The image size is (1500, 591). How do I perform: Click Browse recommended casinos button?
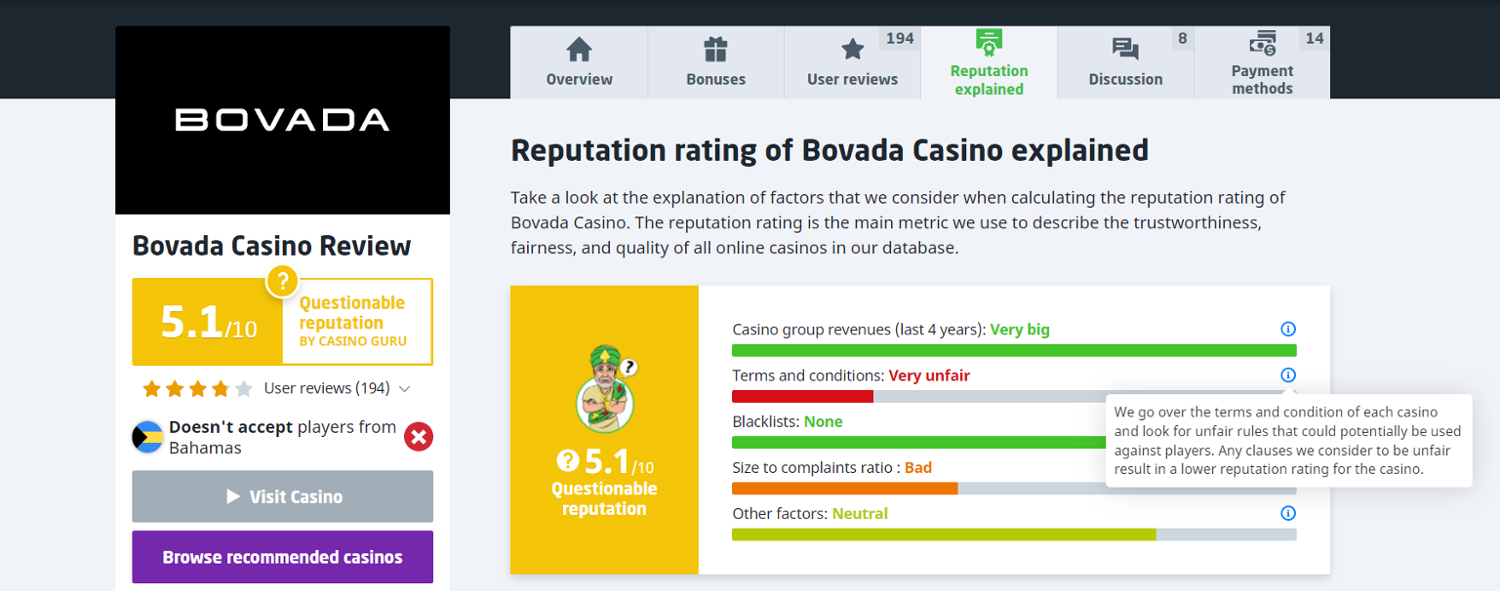(x=282, y=557)
